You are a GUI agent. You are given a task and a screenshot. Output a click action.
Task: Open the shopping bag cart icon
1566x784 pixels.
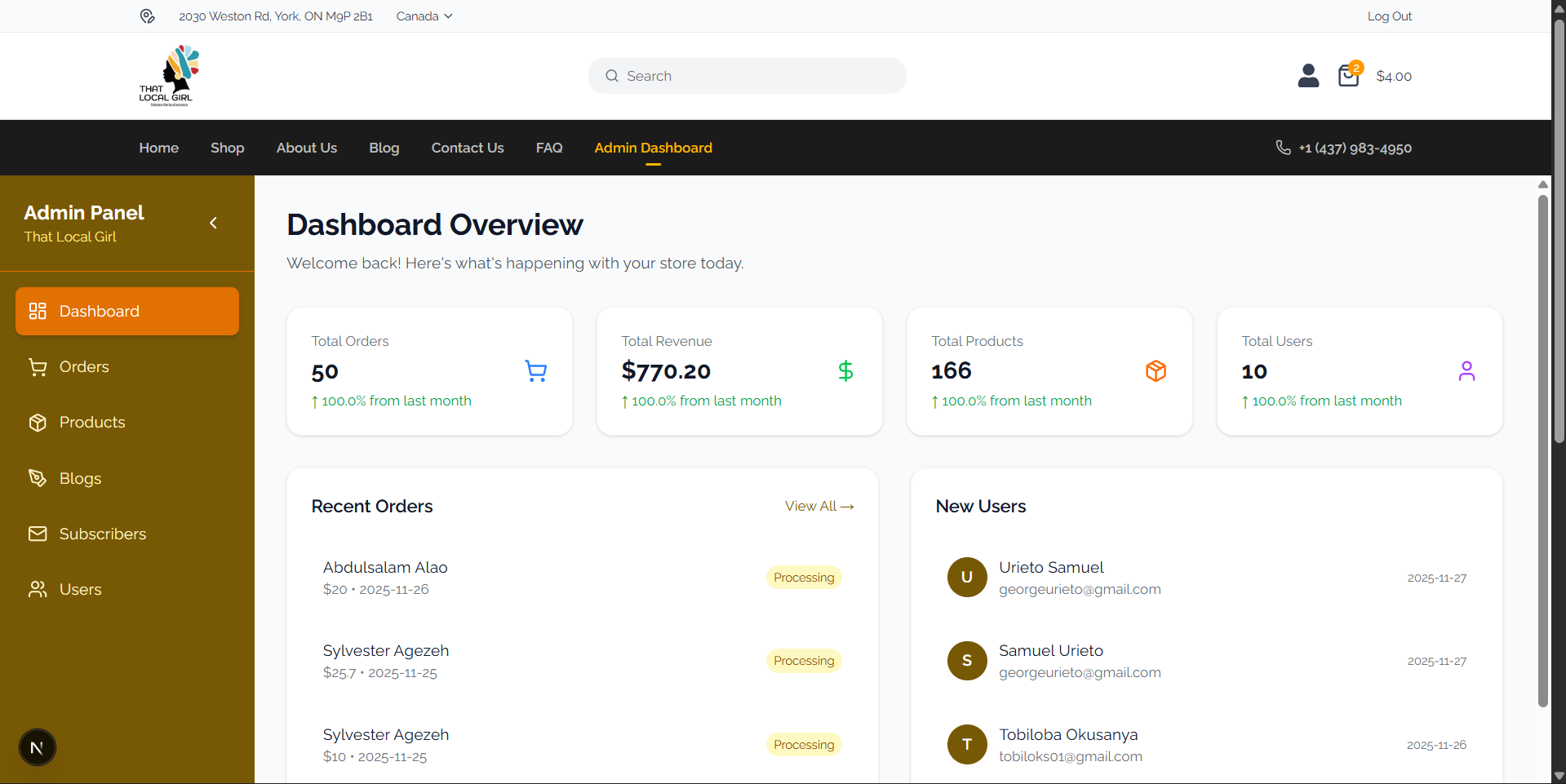click(x=1348, y=76)
